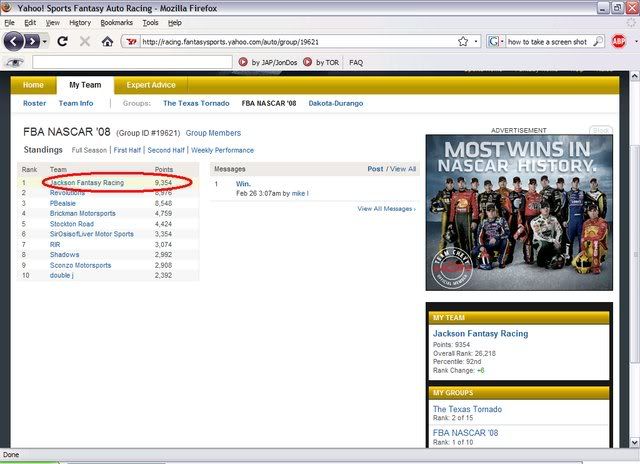Go forward with the Forward arrow button
This screenshot has width=640, height=464.
tap(32, 41)
